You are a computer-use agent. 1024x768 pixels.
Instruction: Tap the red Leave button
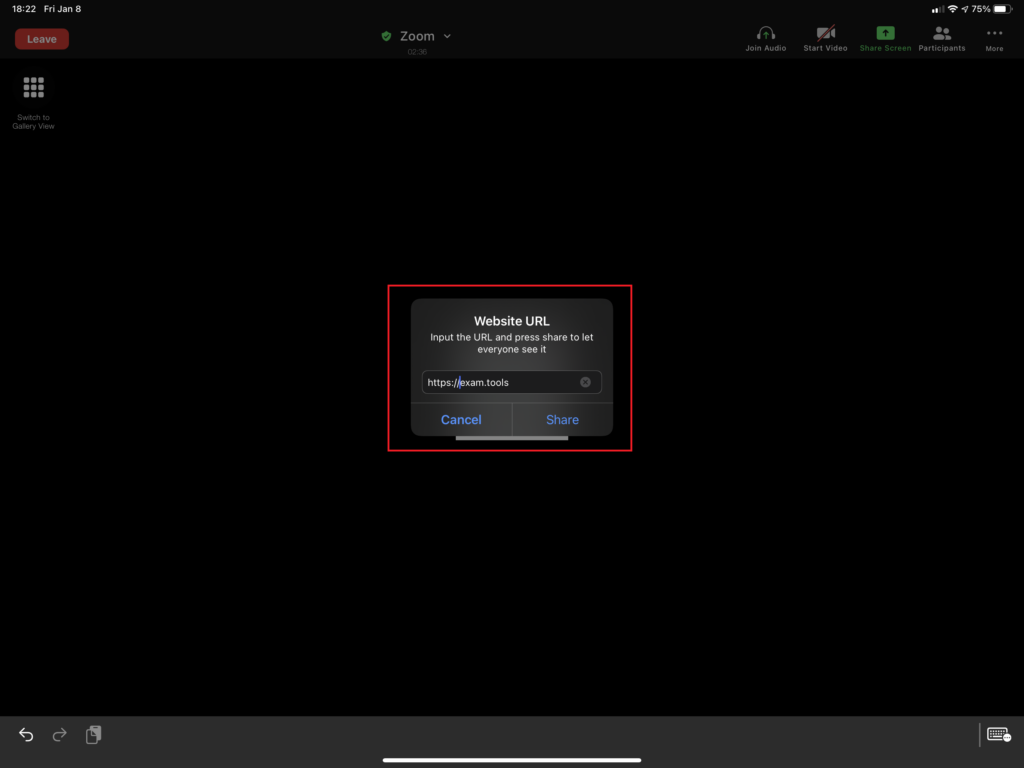42,39
